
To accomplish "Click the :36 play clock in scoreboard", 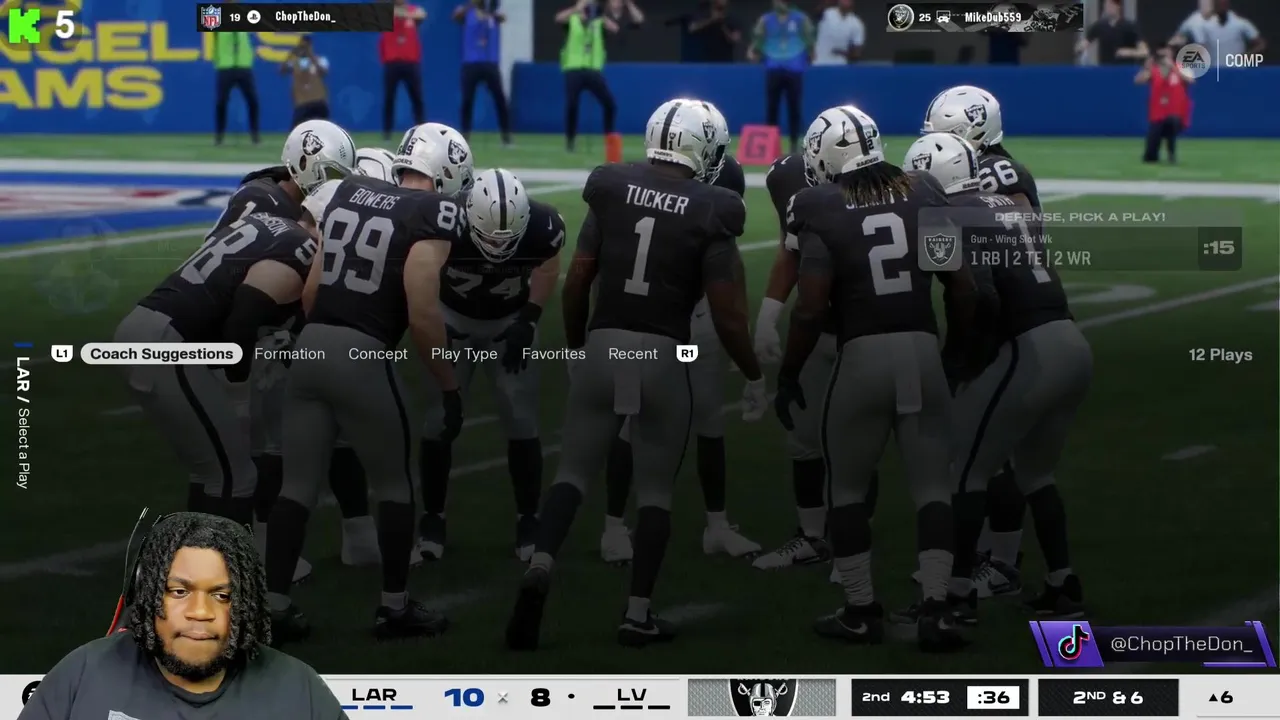I will 993,697.
